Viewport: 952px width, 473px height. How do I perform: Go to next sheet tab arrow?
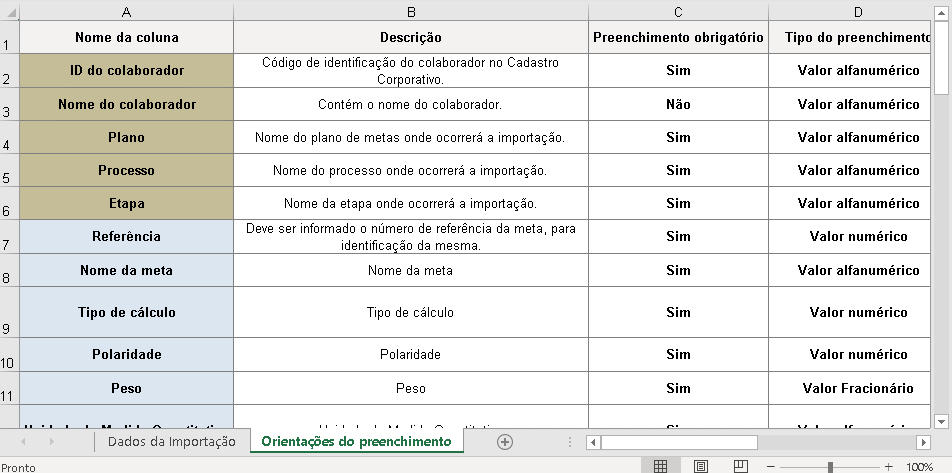pyautogui.click(x=51, y=442)
